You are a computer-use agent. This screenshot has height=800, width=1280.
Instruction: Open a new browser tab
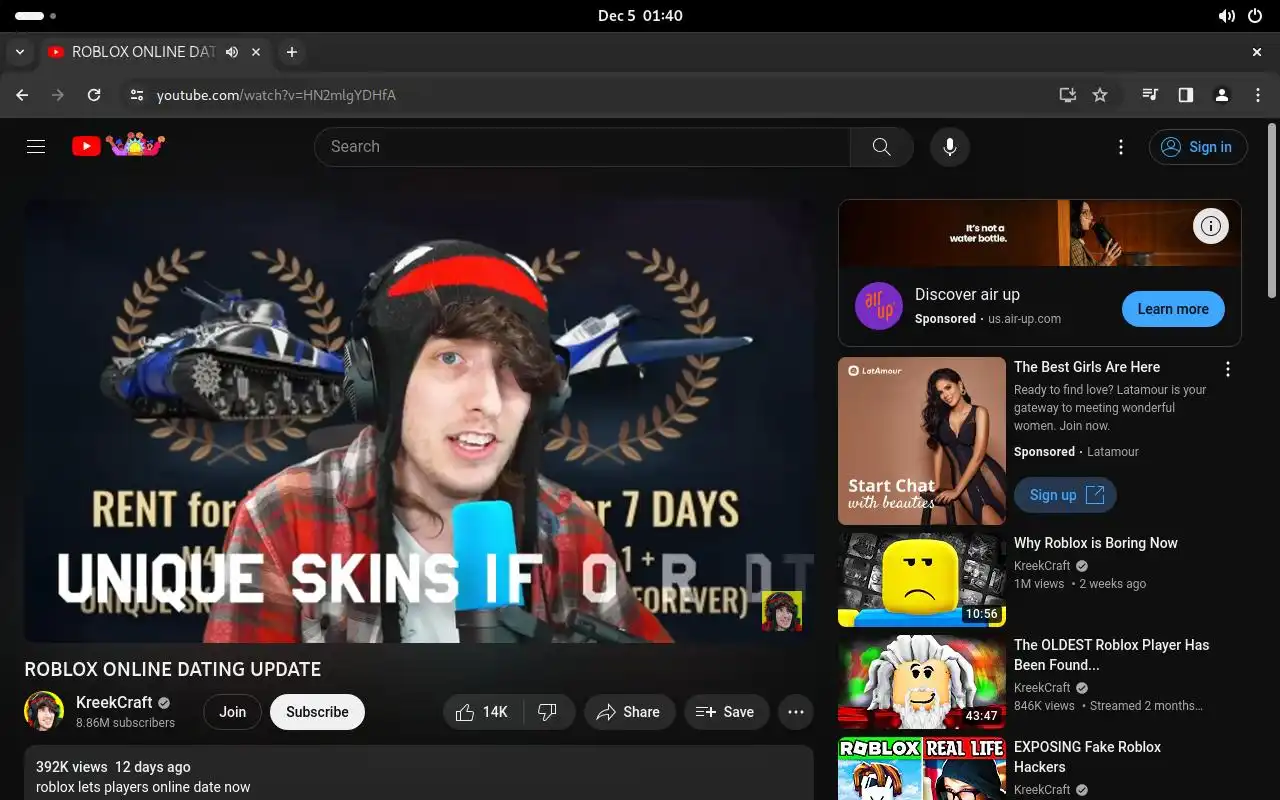click(x=291, y=52)
